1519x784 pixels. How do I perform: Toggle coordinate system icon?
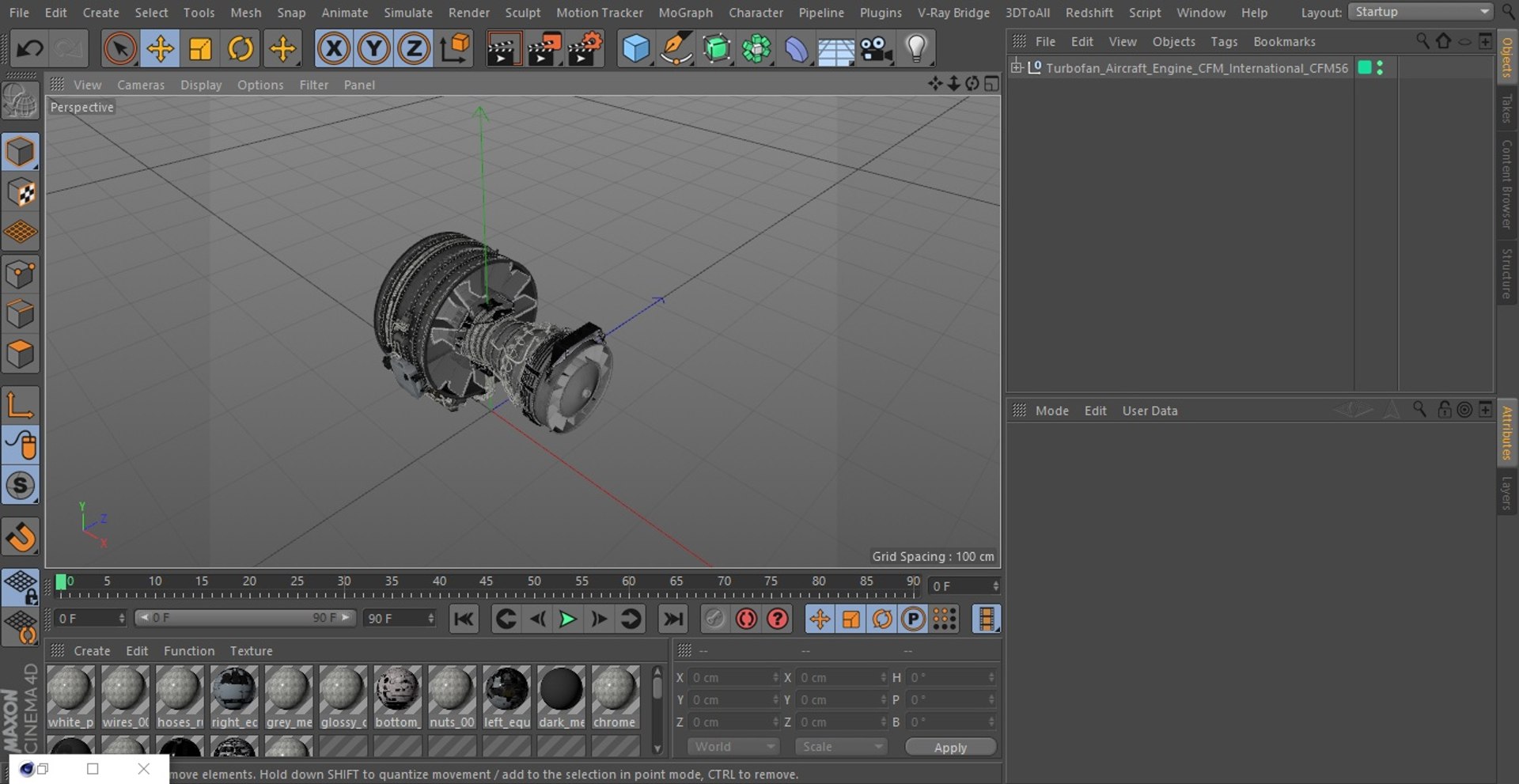point(456,49)
